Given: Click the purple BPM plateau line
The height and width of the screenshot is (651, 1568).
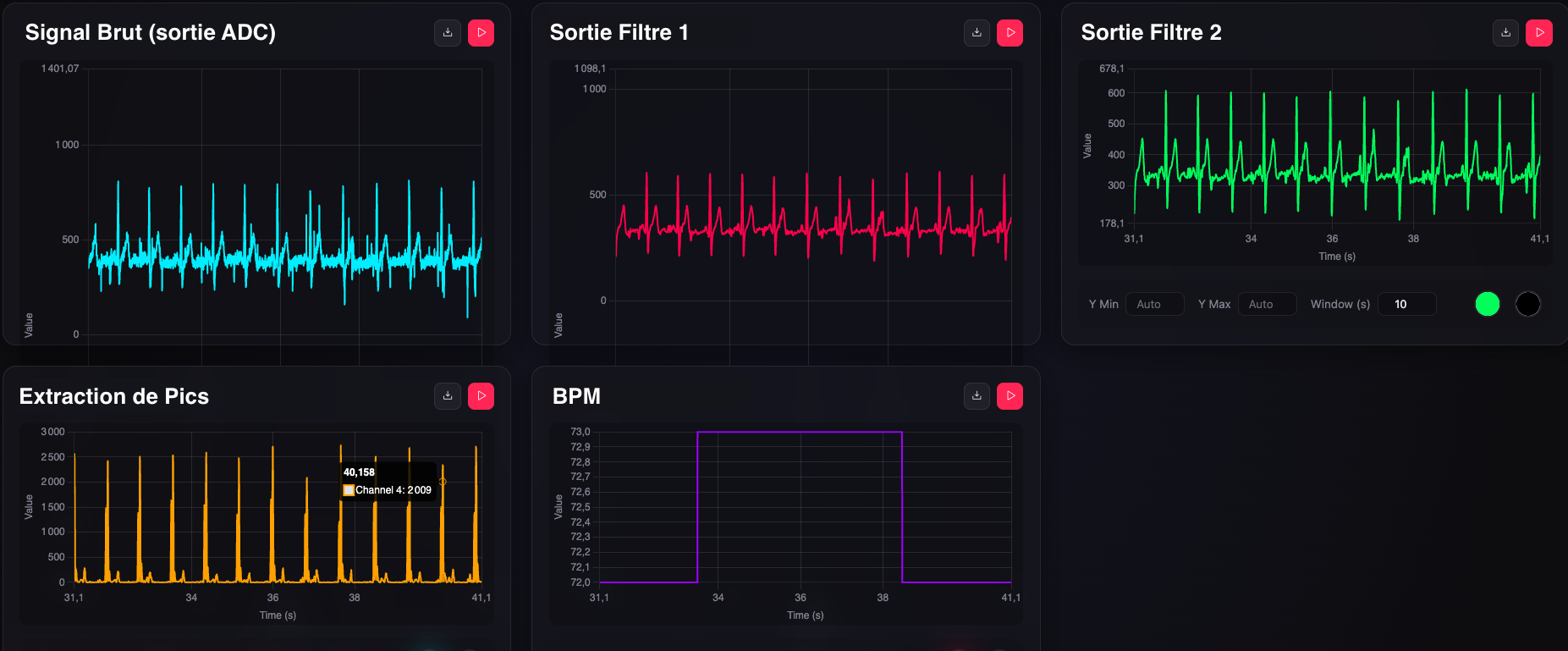Looking at the screenshot, I should 800,433.
